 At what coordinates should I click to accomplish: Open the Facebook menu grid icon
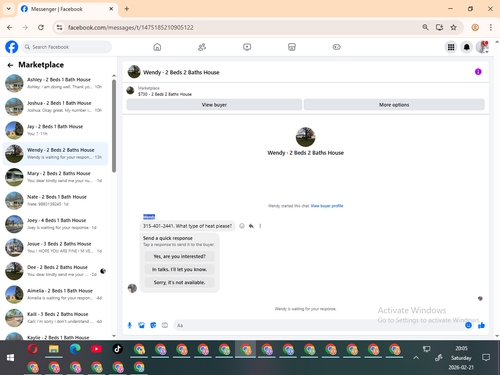tap(451, 47)
